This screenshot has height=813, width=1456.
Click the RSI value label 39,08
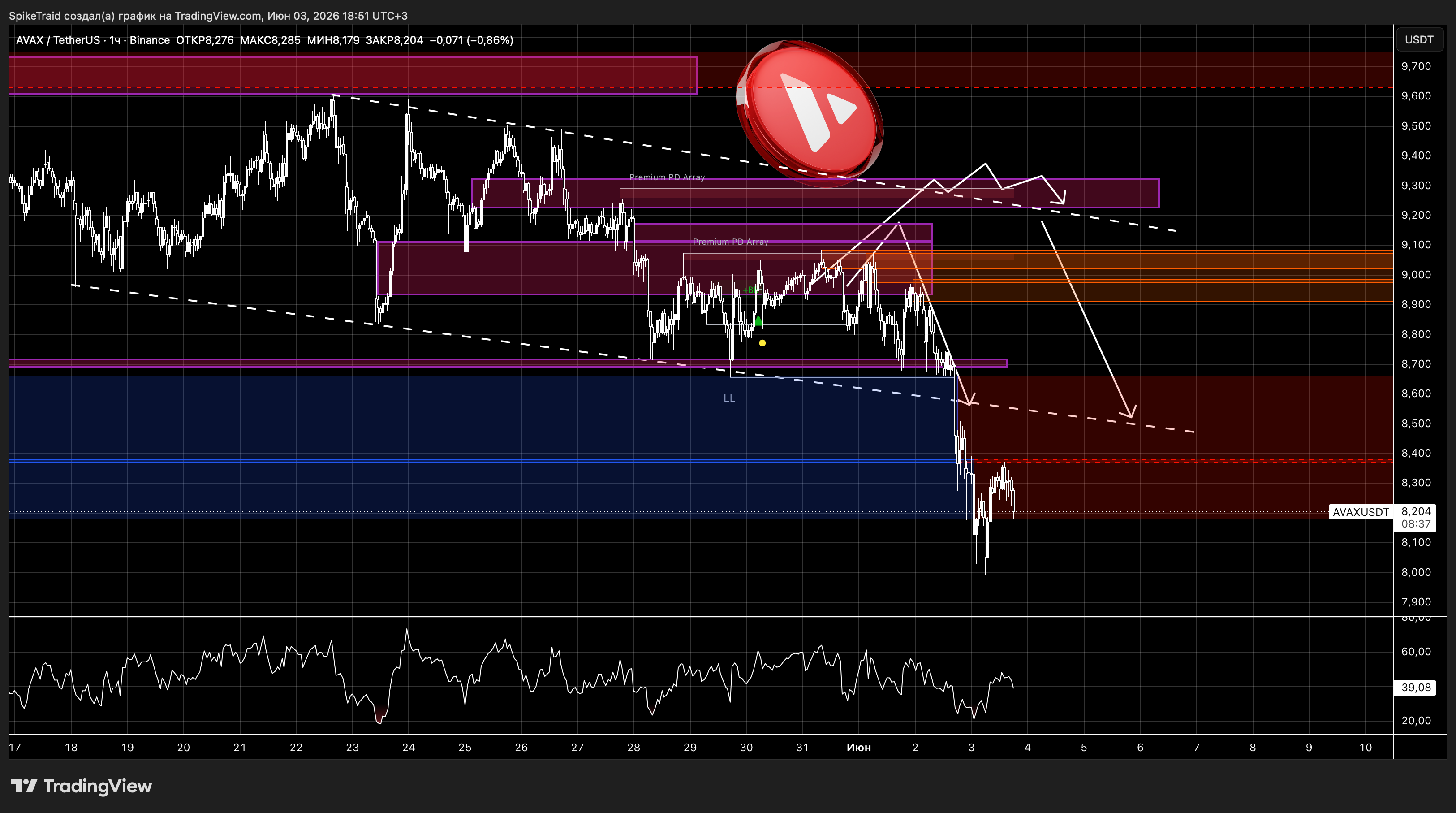(x=1416, y=688)
